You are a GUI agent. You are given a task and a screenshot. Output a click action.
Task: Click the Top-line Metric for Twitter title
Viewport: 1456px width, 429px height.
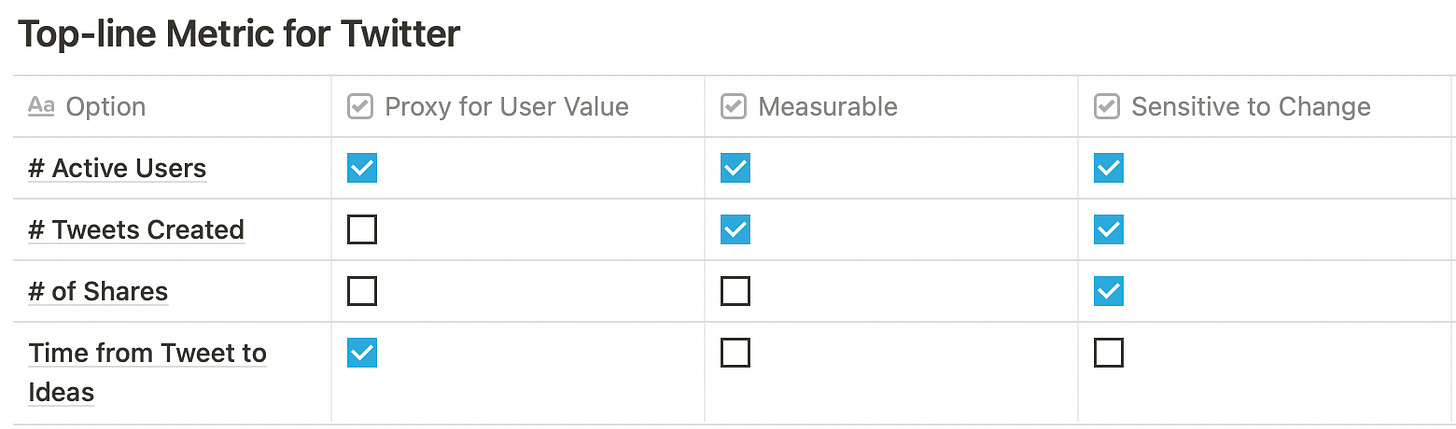pyautogui.click(x=239, y=34)
